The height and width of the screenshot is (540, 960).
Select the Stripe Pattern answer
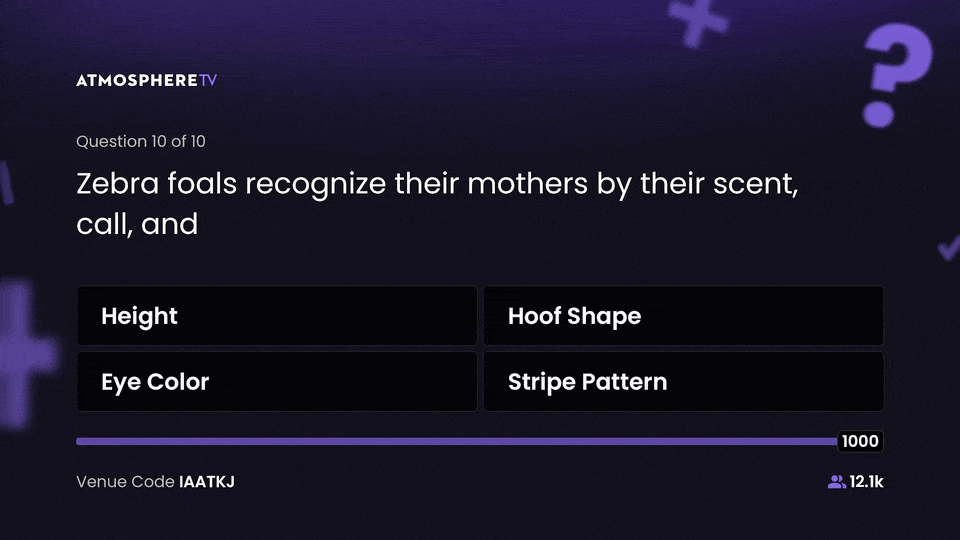click(683, 381)
